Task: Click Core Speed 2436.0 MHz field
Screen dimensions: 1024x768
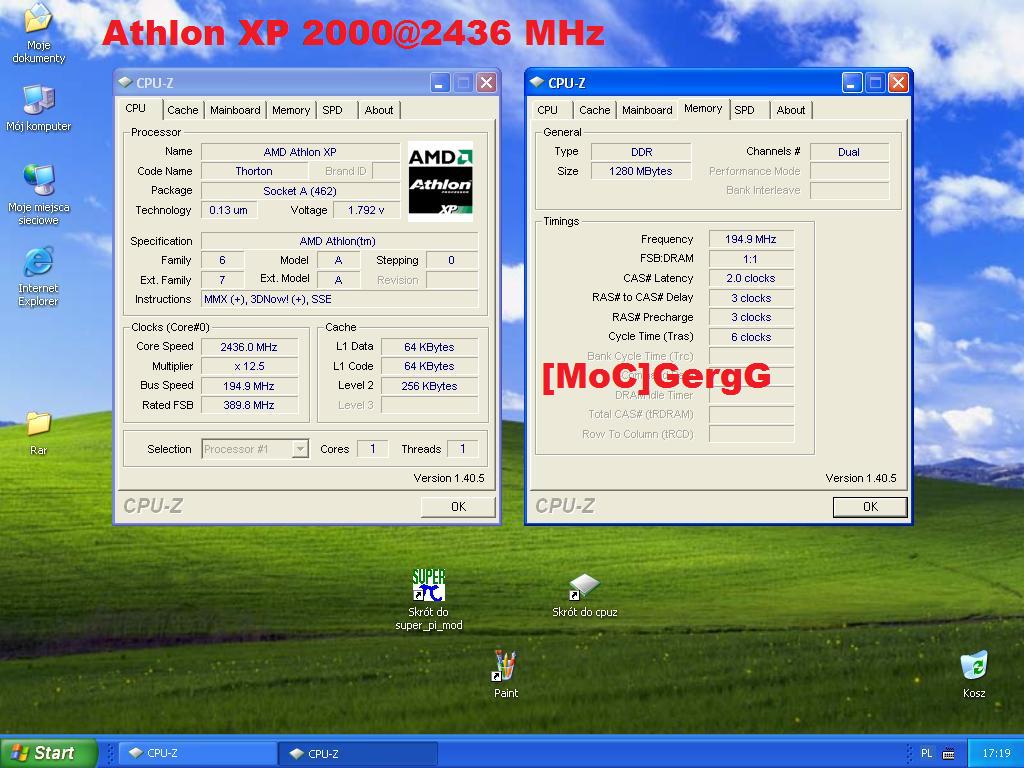Action: (x=249, y=347)
